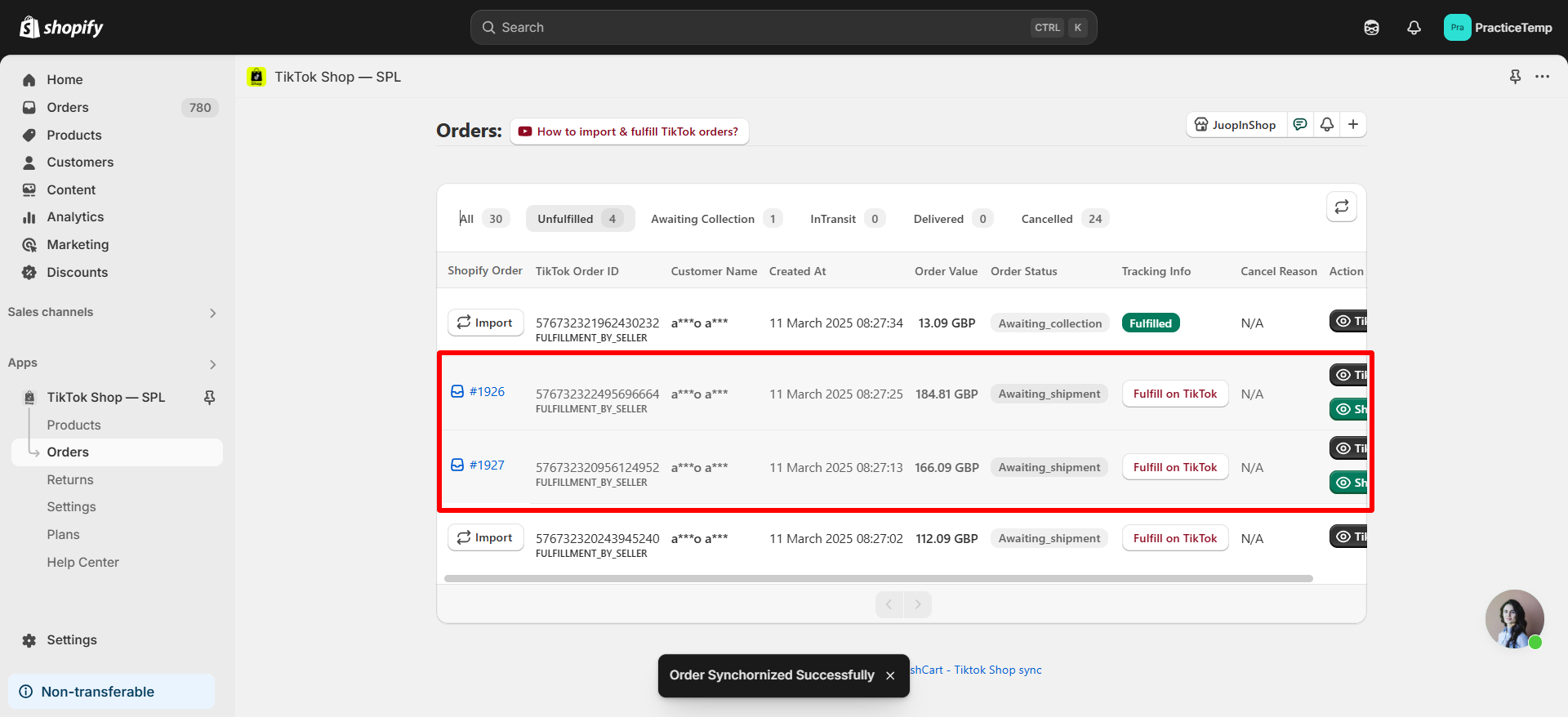This screenshot has width=1568, height=717.
Task: Click the green eye button for order #1927
Action: [1348, 483]
